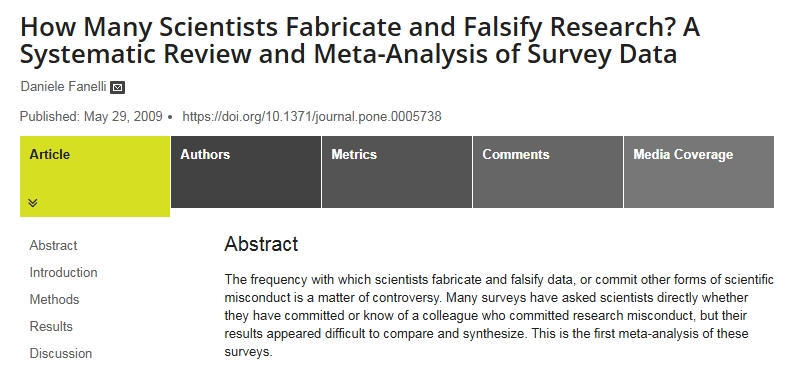
Task: Open the DOI link for the article
Action: (312, 117)
